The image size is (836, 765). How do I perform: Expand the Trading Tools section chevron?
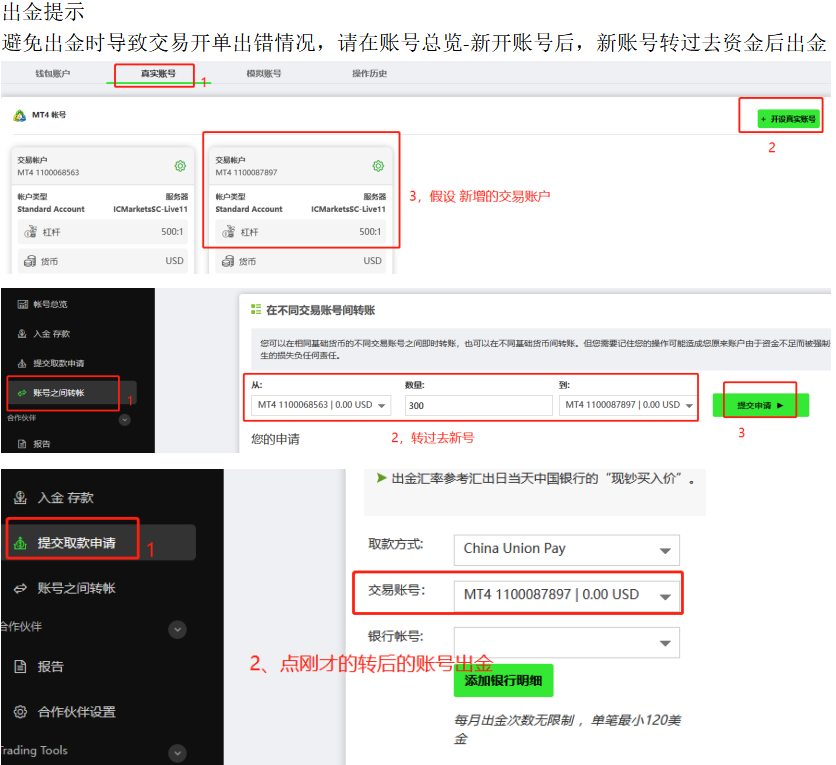click(x=178, y=753)
